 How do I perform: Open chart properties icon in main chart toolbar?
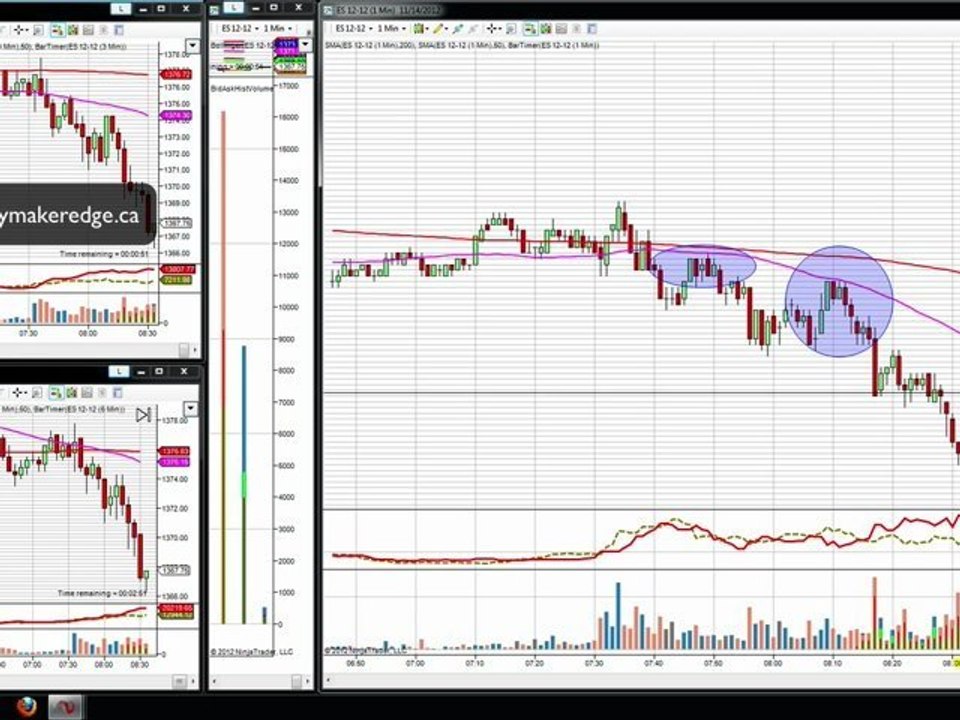561,29
